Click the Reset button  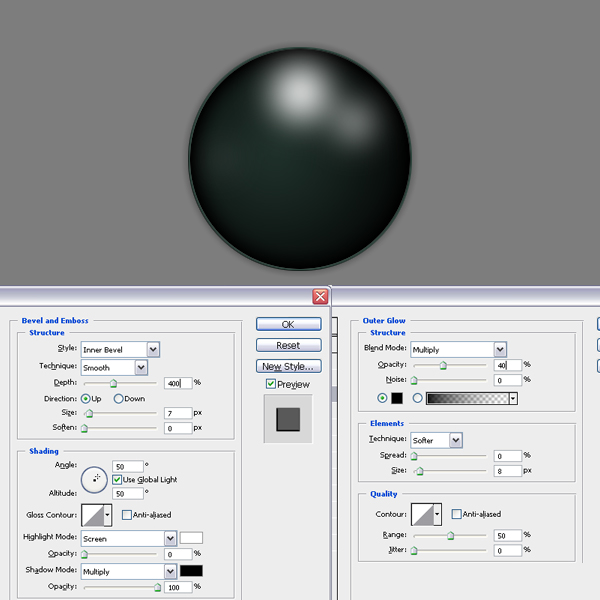pyautogui.click(x=289, y=345)
